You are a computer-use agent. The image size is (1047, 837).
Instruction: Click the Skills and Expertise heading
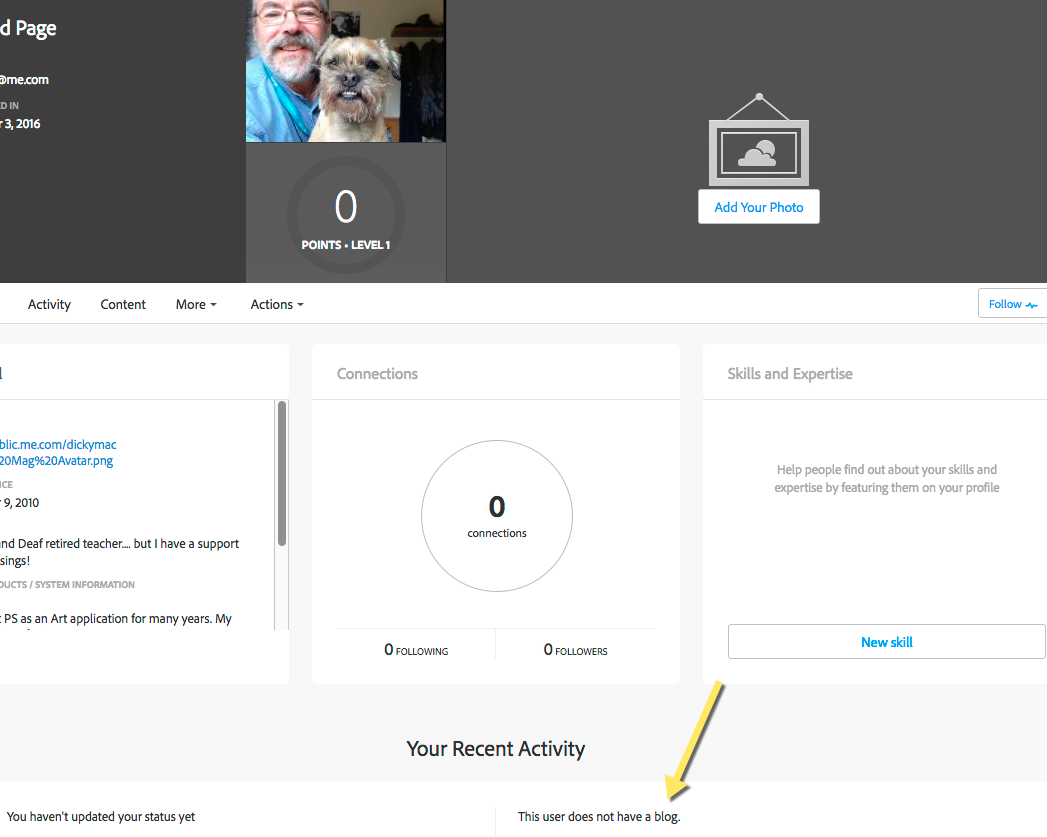coord(790,374)
